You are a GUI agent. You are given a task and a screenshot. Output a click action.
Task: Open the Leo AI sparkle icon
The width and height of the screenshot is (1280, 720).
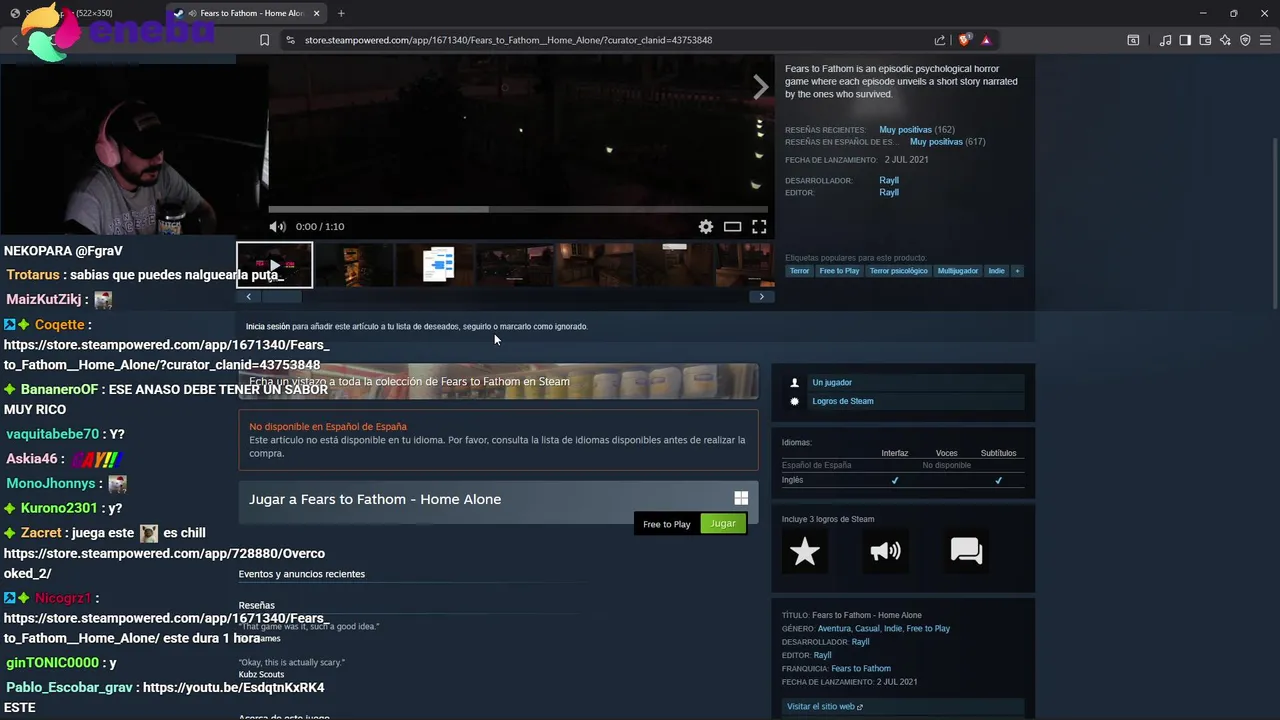(1225, 40)
